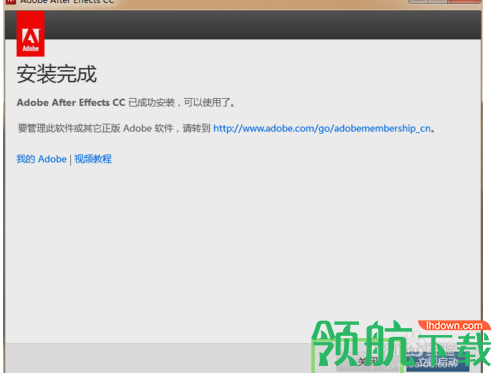The image size is (491, 373).
Task: Click the window title bar app icon
Action: [x=11, y=2]
